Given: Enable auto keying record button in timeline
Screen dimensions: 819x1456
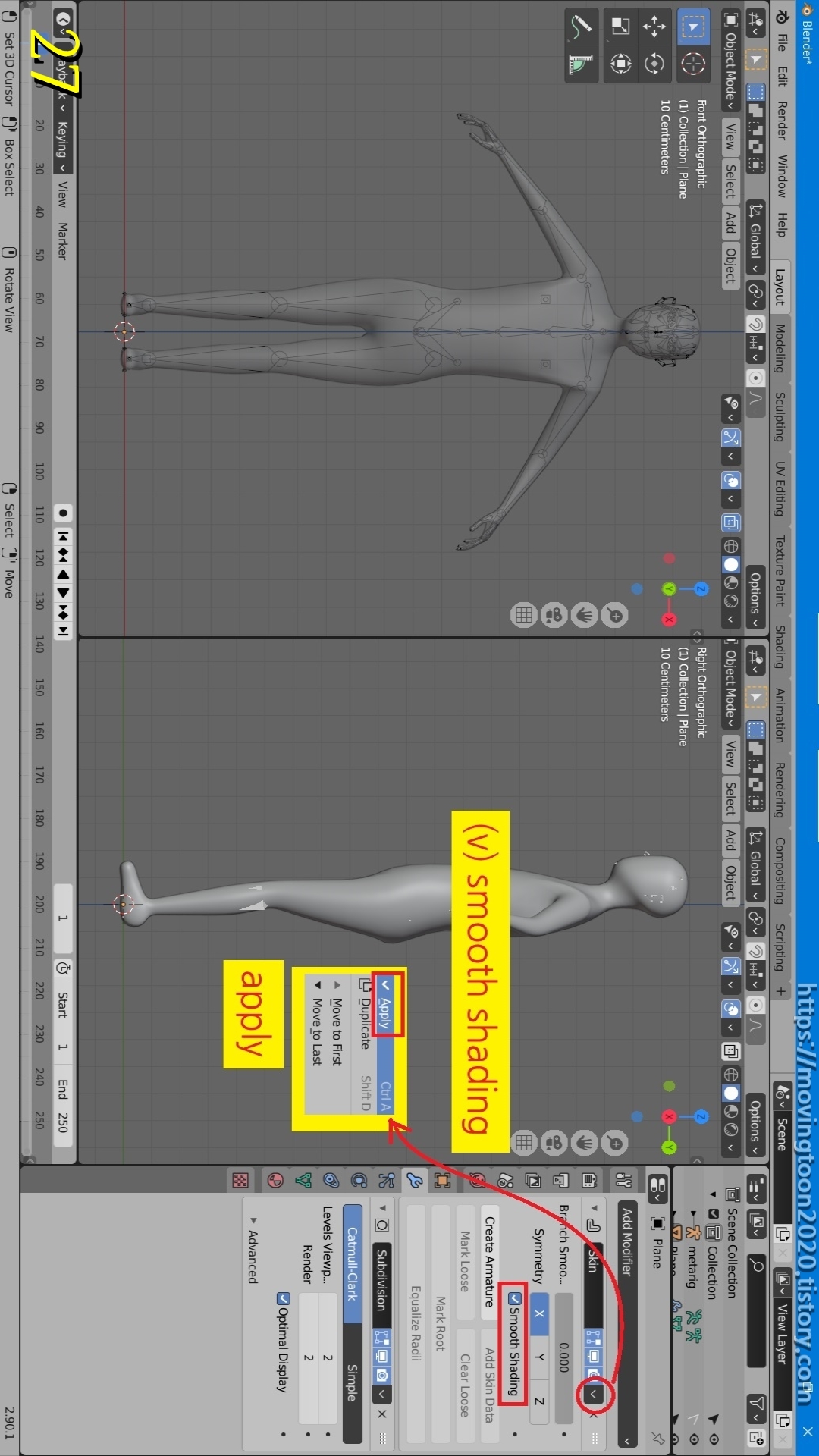Looking at the screenshot, I should (63, 513).
